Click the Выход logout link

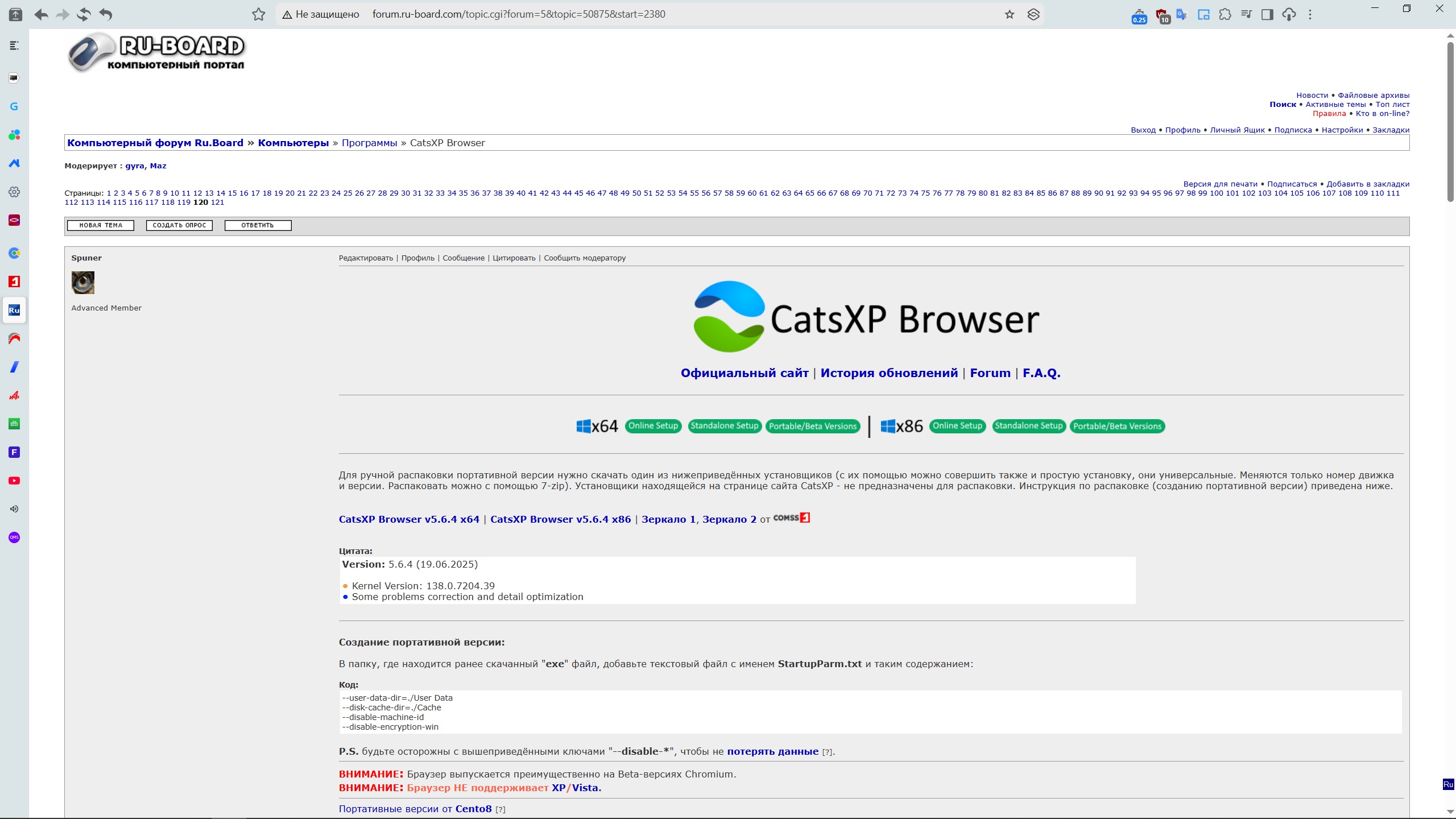point(1143,130)
